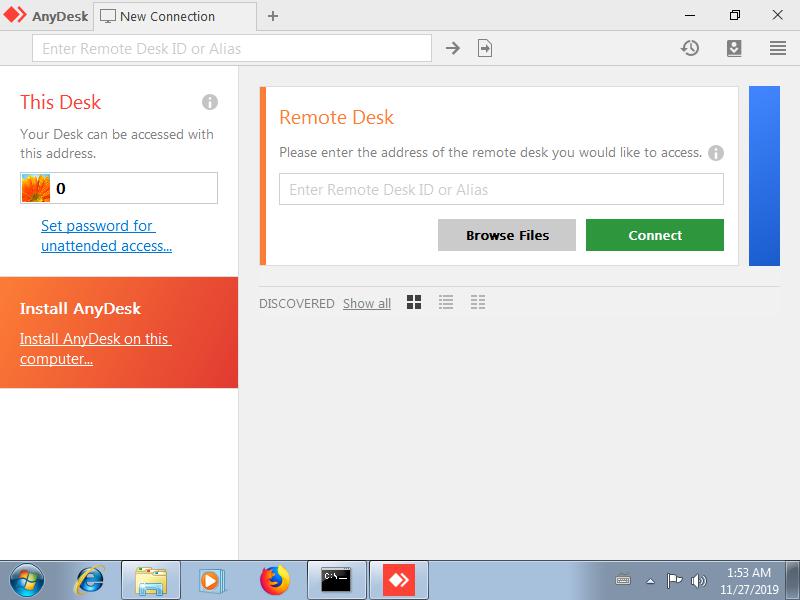Switch discovered view to tiles grid
This screenshot has width=800, height=600.
[x=414, y=303]
